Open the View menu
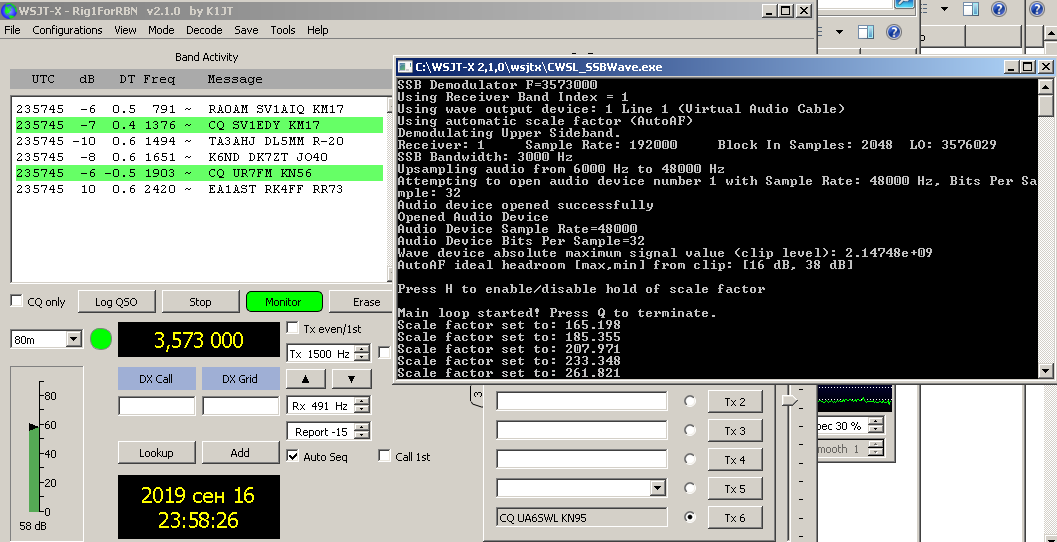Image resolution: width=1057 pixels, height=542 pixels. [125, 30]
